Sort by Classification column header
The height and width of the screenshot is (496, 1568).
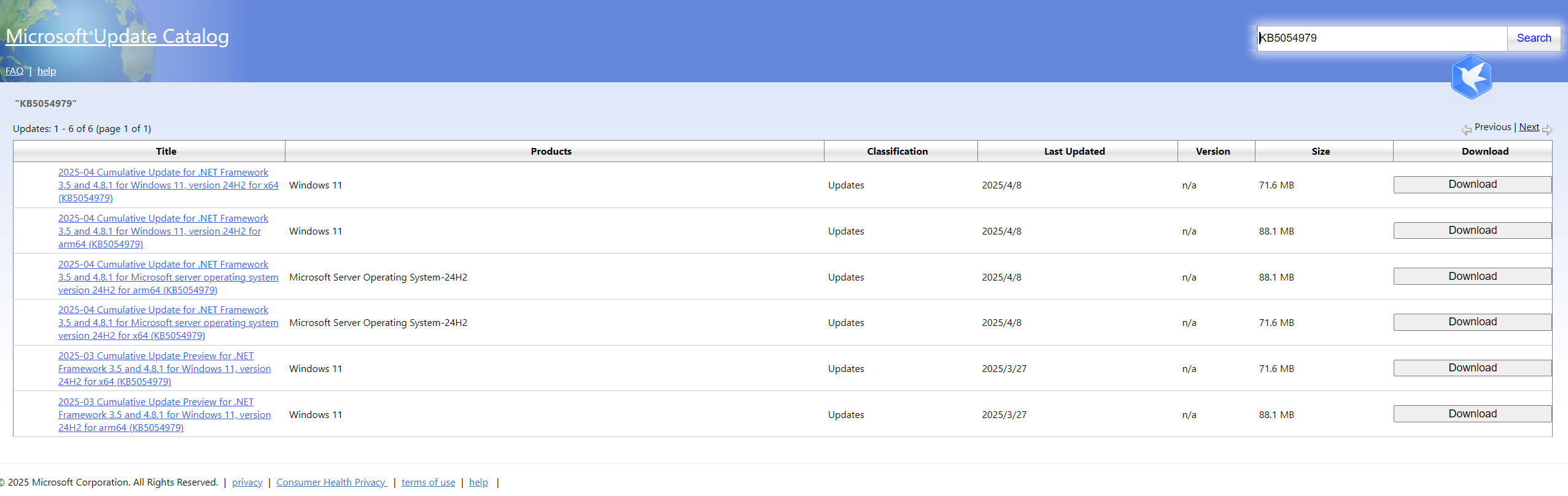click(x=897, y=152)
